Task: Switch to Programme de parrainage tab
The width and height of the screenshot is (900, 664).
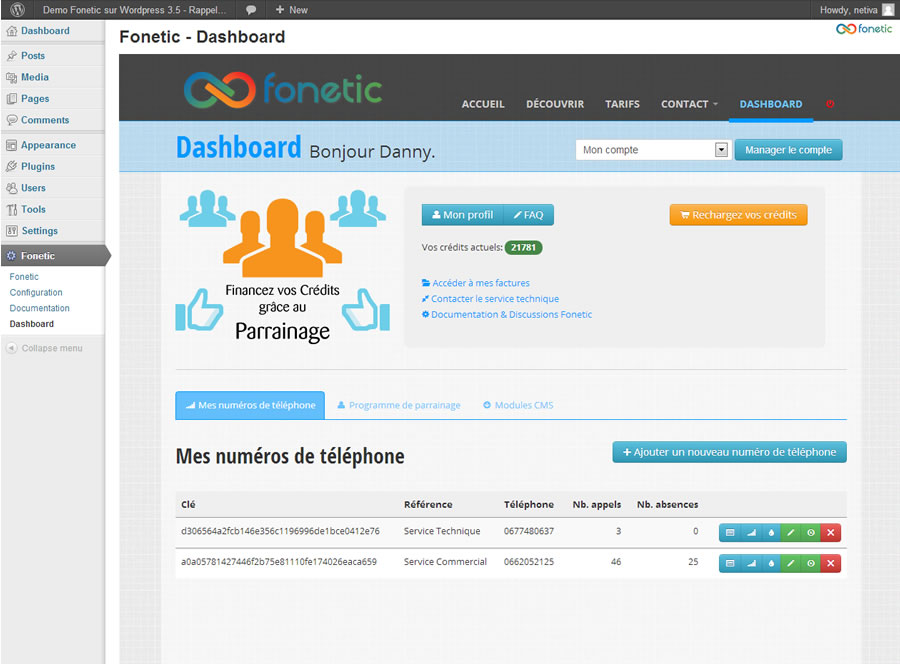Action: coord(399,405)
